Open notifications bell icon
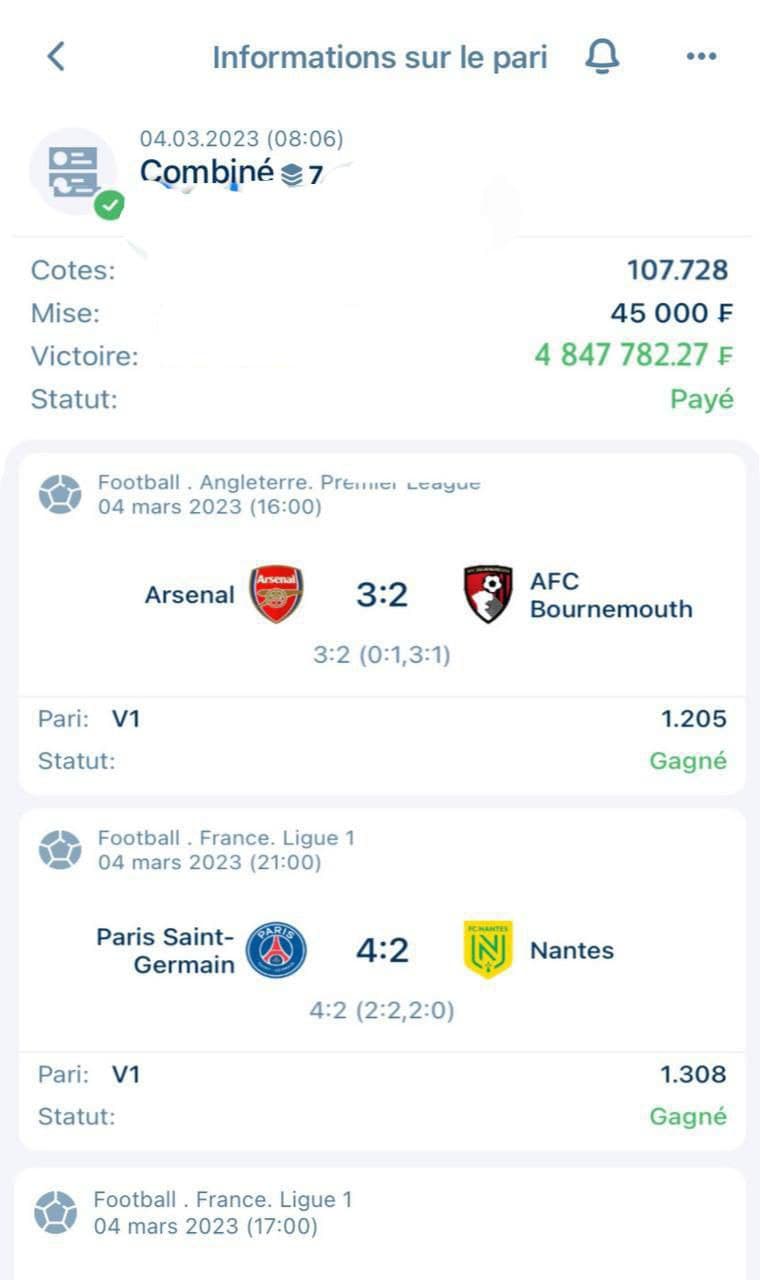Viewport: 760px width, 1280px height. pyautogui.click(x=602, y=57)
